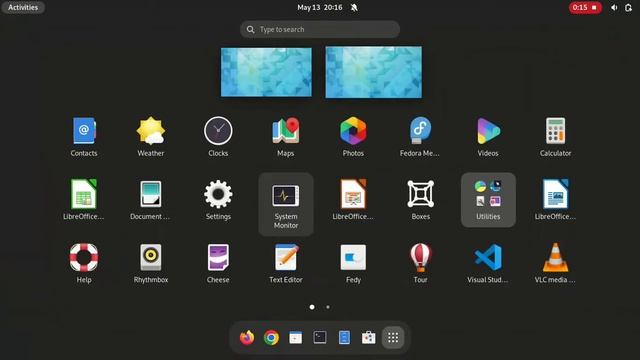Open Software center from the dock
Screen dimensions: 640x360
point(369,338)
